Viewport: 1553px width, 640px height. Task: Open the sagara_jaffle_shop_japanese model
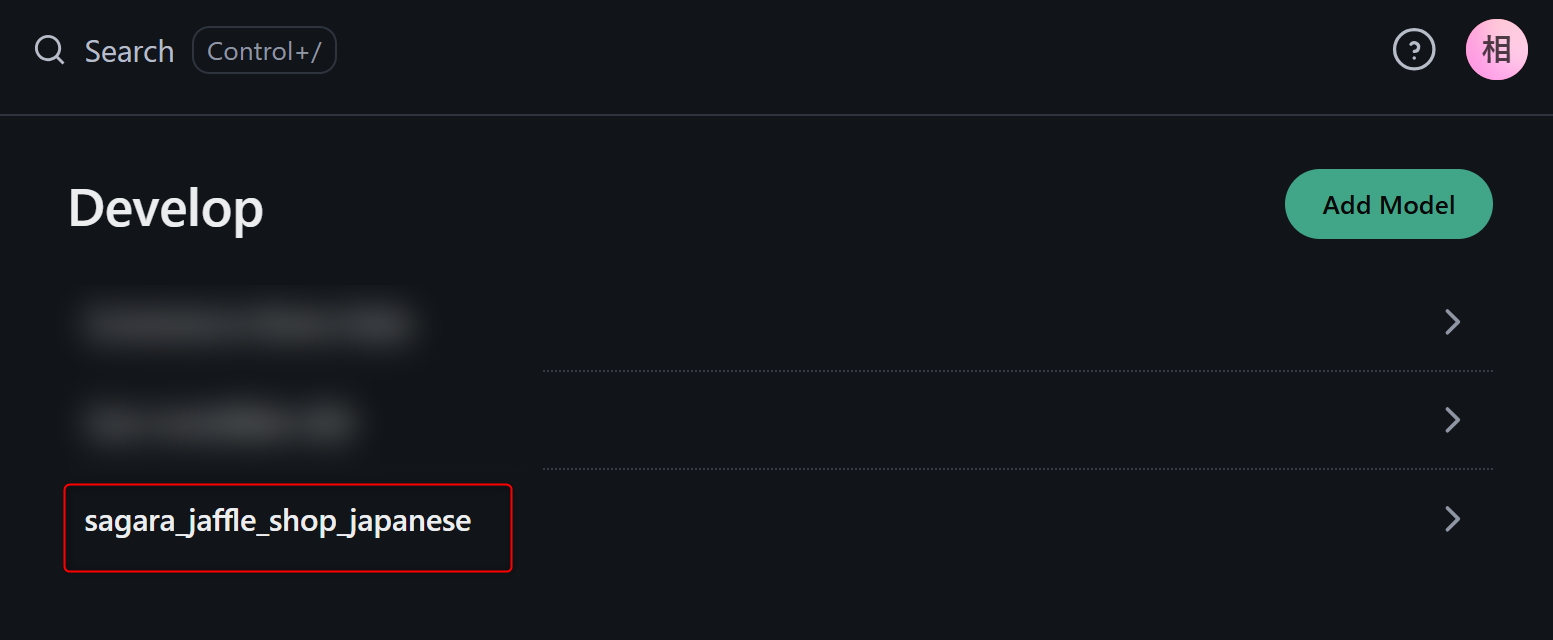tap(277, 522)
